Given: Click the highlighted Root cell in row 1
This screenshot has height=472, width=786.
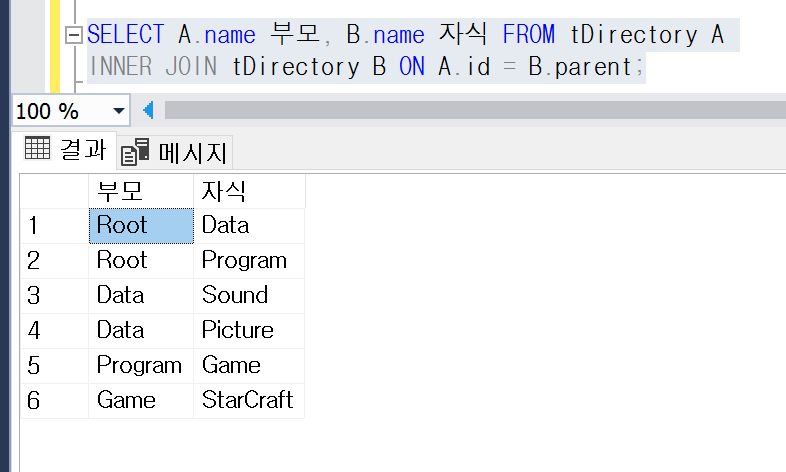Looking at the screenshot, I should pos(141,226).
